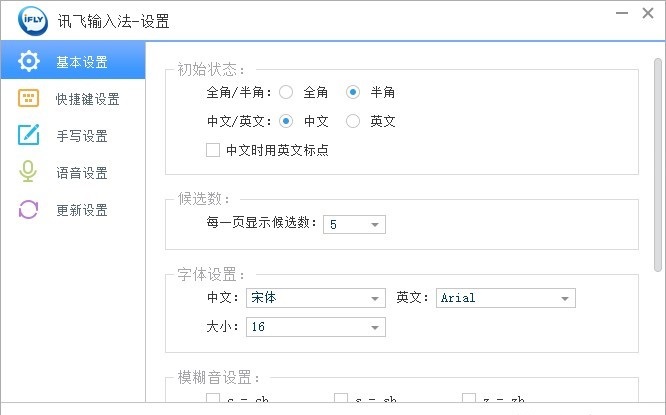Minimize the settings window
The width and height of the screenshot is (666, 415).
pyautogui.click(x=622, y=13)
